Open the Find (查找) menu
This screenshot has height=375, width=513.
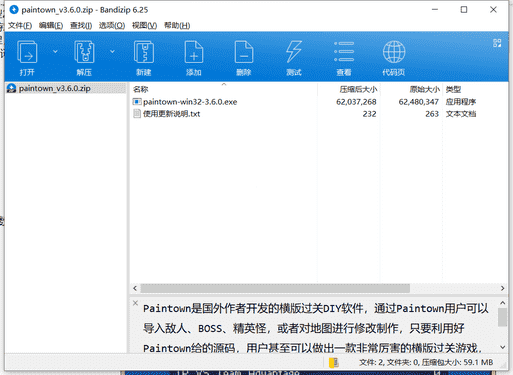pos(81,26)
